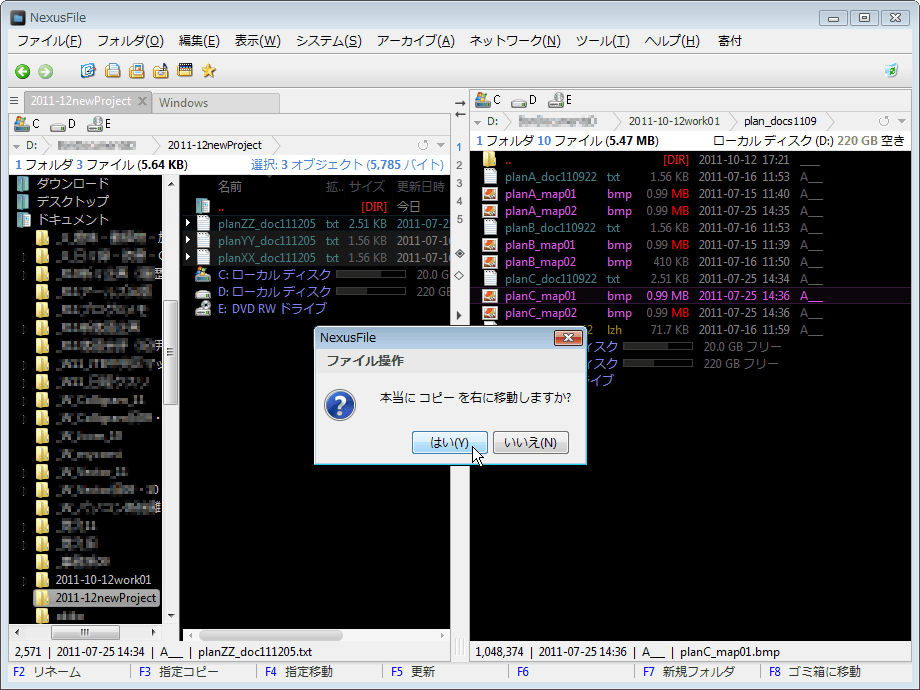Open favorites with the star icon
Screen dimensions: 920x690
click(x=209, y=71)
